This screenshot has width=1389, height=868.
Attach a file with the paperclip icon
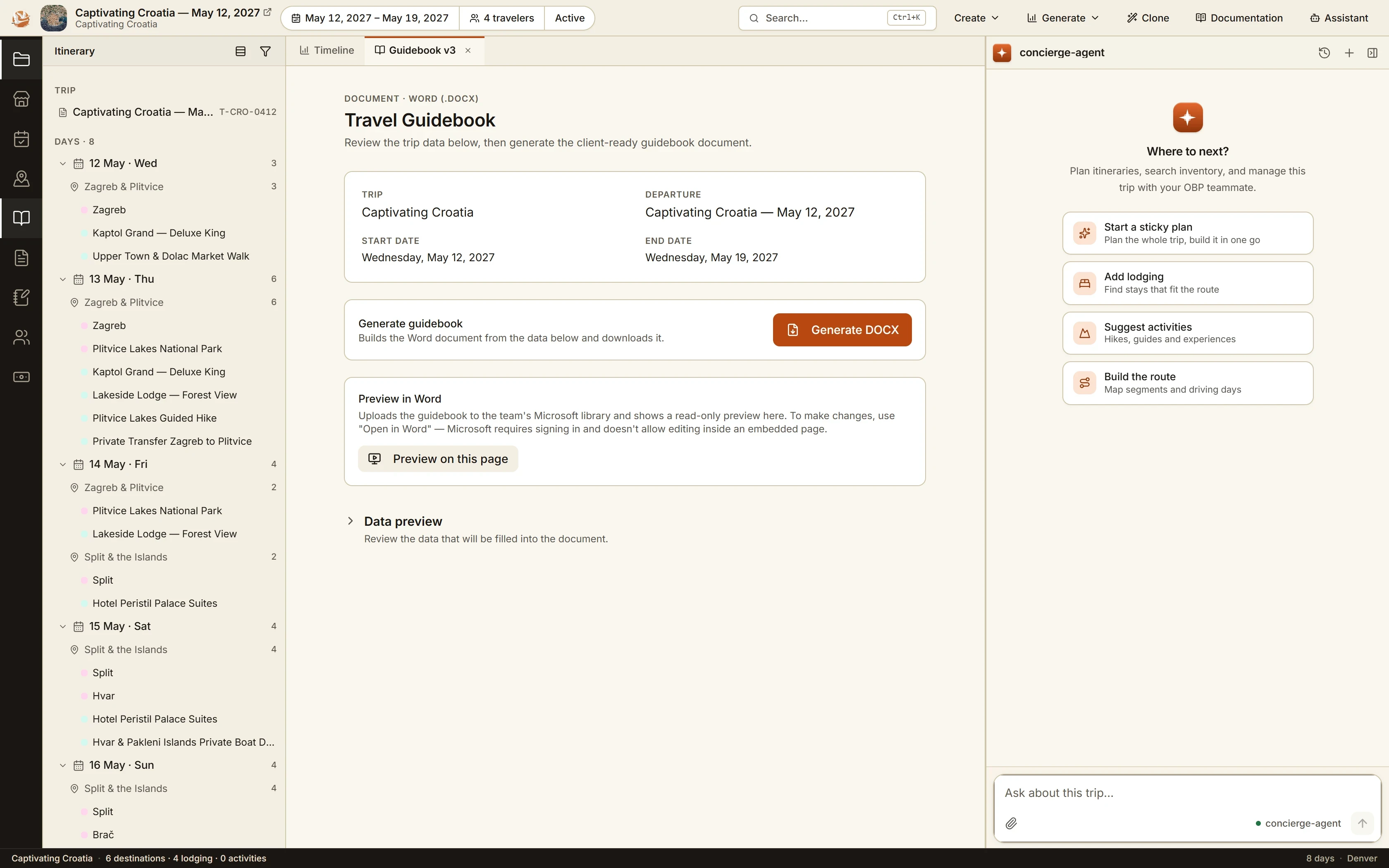click(x=1011, y=823)
